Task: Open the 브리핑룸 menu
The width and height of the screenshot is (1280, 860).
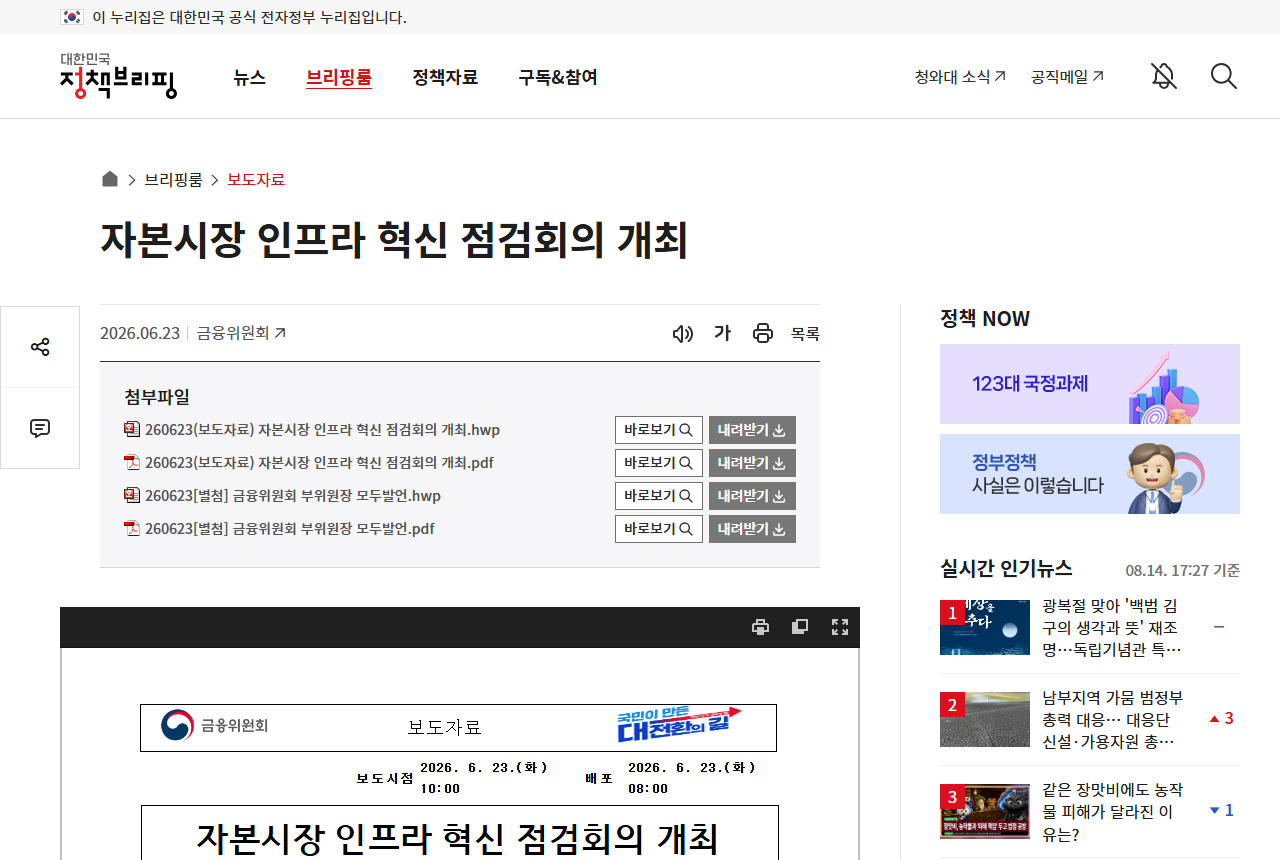Action: tap(339, 77)
